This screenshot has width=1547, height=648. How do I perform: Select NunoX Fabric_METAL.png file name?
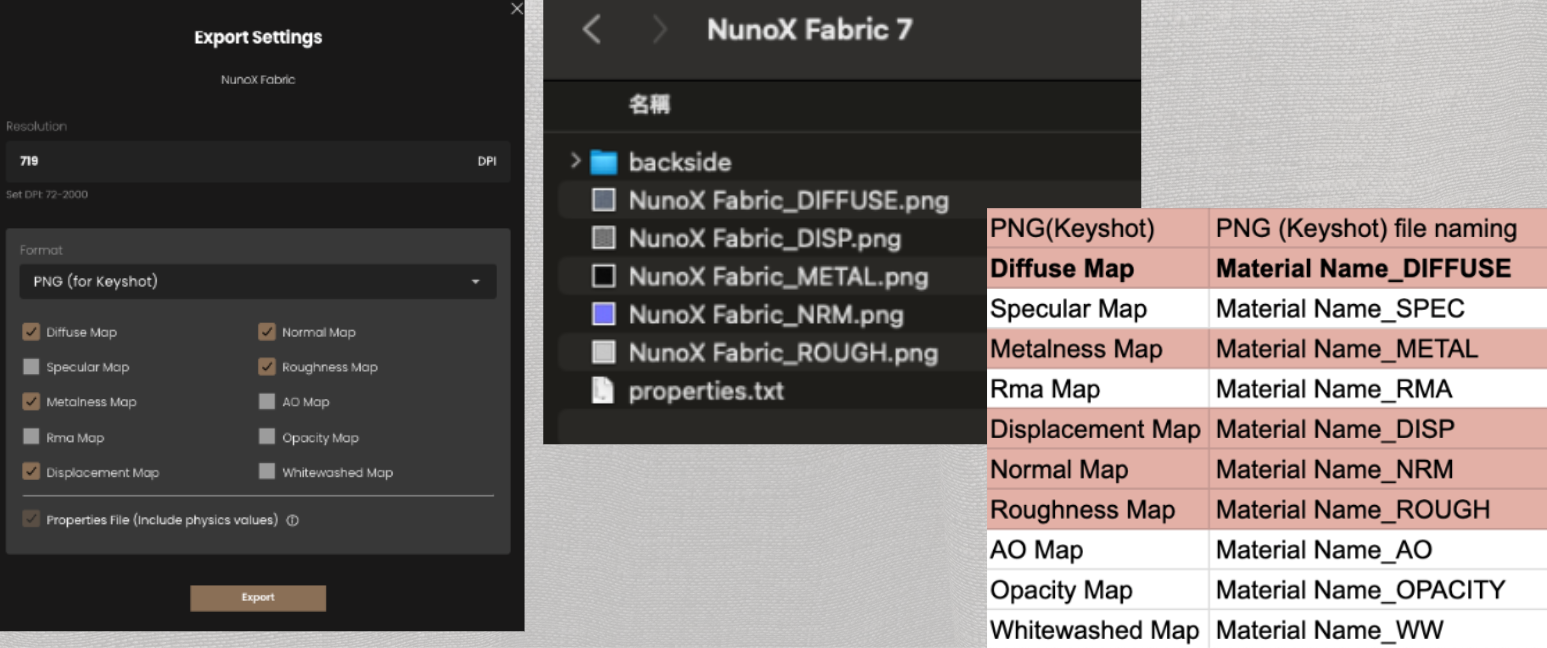click(x=778, y=276)
